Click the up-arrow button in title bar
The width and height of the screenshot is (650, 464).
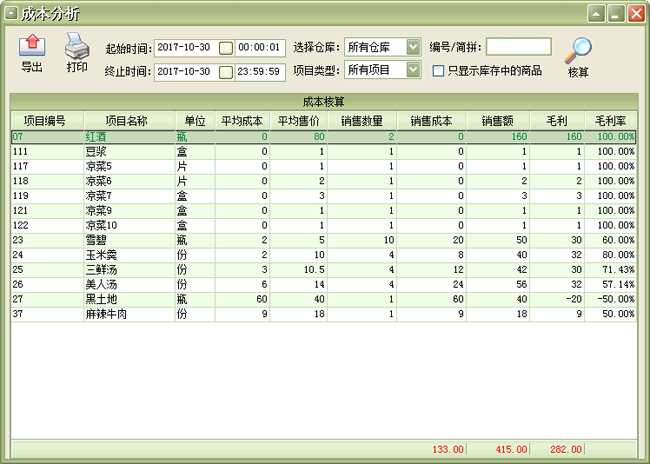596,14
